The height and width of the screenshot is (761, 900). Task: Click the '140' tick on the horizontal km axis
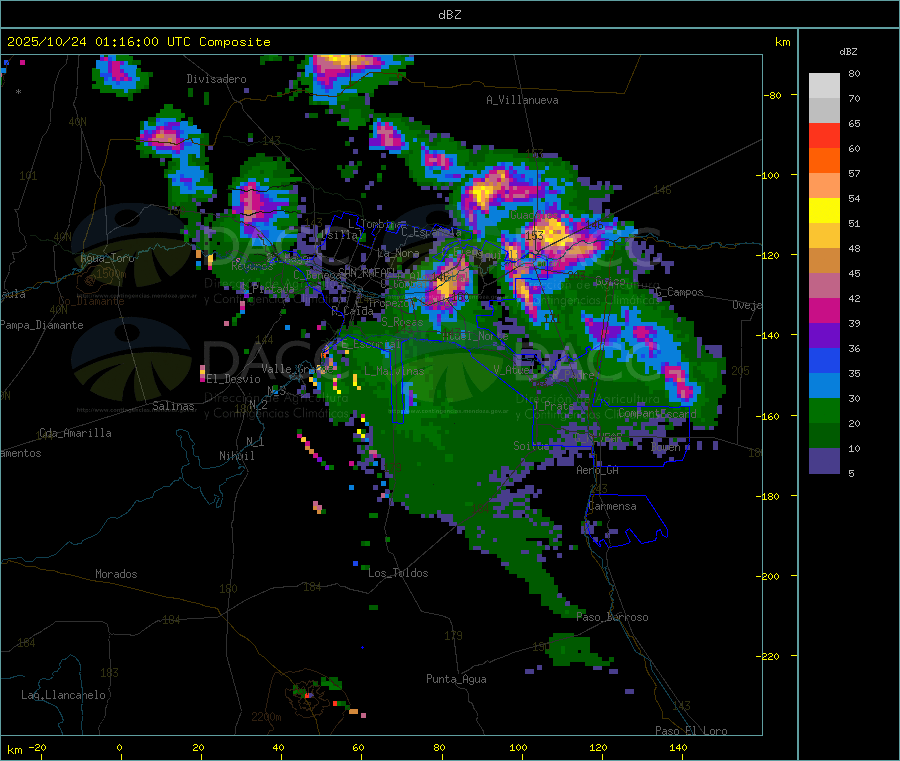[678, 748]
